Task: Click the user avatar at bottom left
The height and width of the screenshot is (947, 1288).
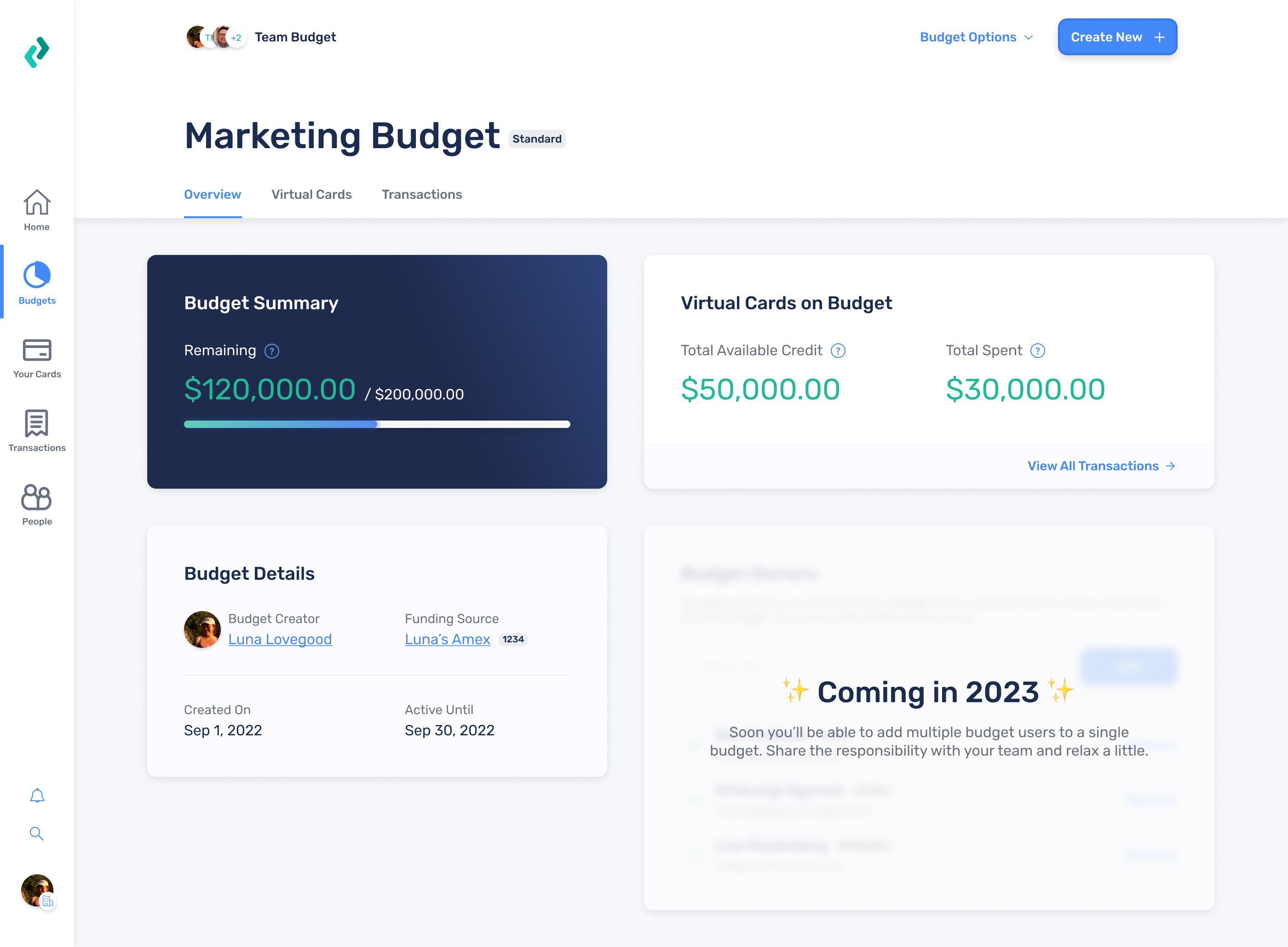Action: [x=36, y=890]
